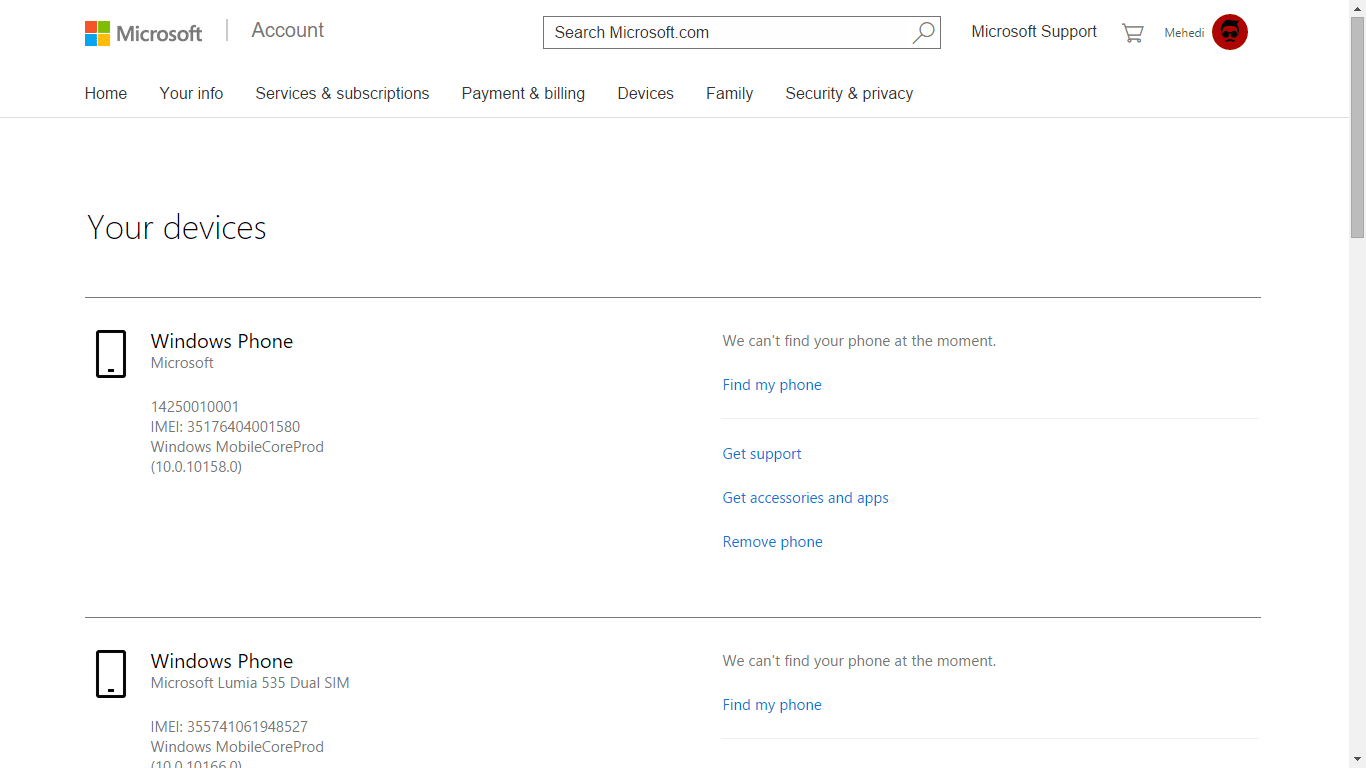This screenshot has width=1366, height=768.
Task: Click the Account header link
Action: (287, 30)
